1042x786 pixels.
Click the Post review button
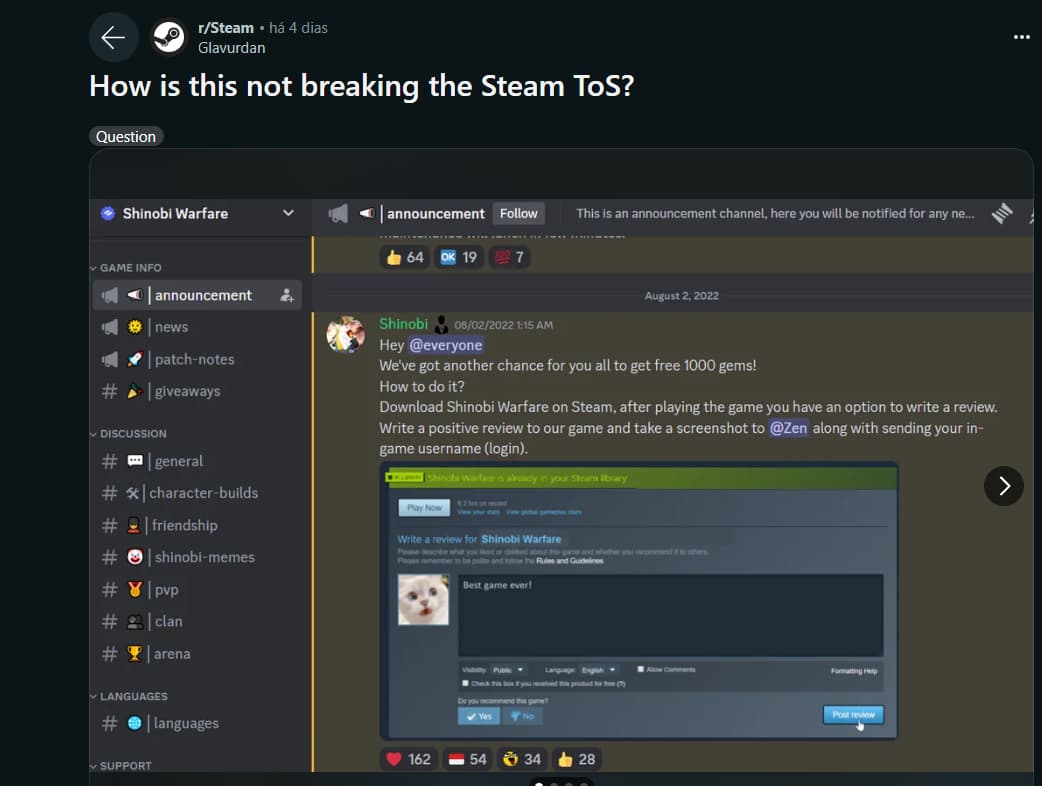(853, 715)
